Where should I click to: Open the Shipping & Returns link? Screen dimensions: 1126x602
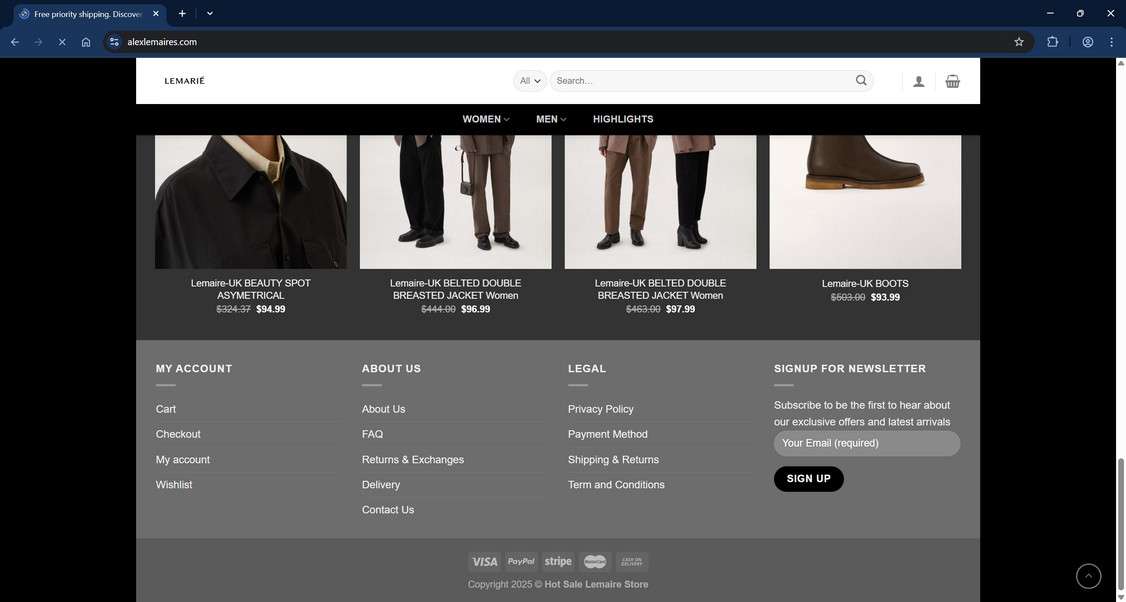tap(613, 460)
